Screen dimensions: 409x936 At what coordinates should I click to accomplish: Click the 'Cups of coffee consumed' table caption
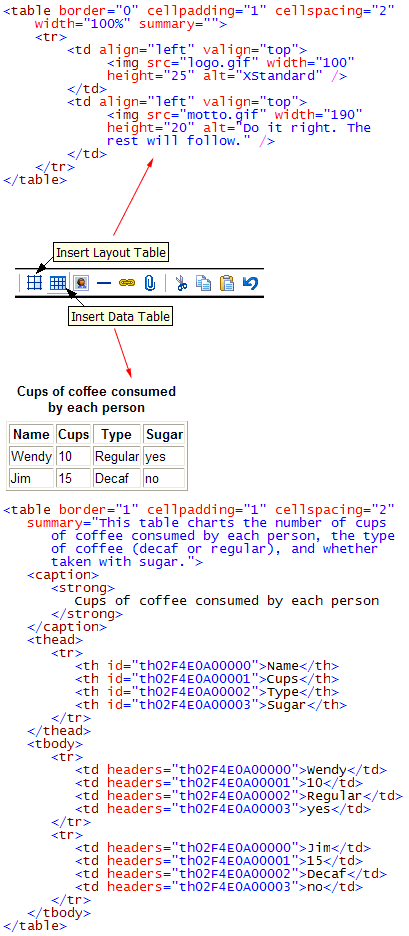click(96, 400)
